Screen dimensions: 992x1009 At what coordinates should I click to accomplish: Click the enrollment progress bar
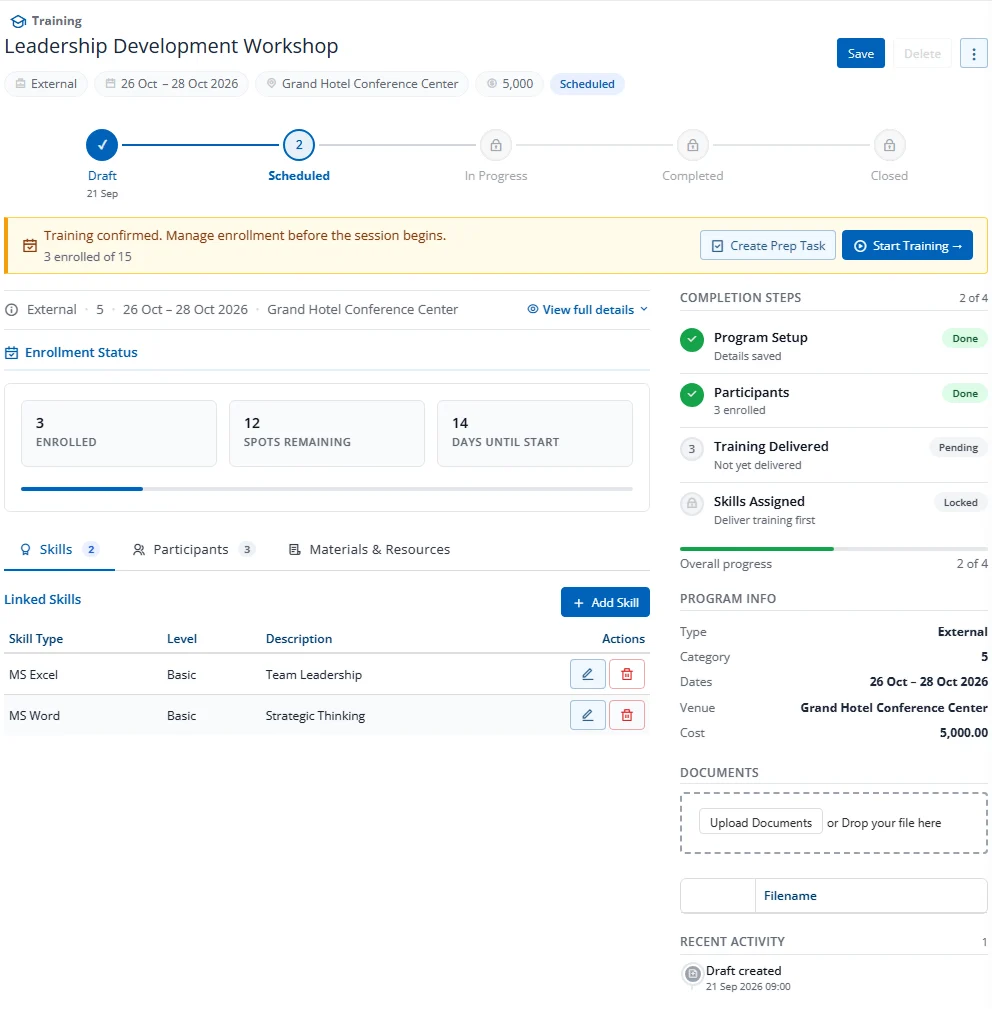[x=327, y=489]
